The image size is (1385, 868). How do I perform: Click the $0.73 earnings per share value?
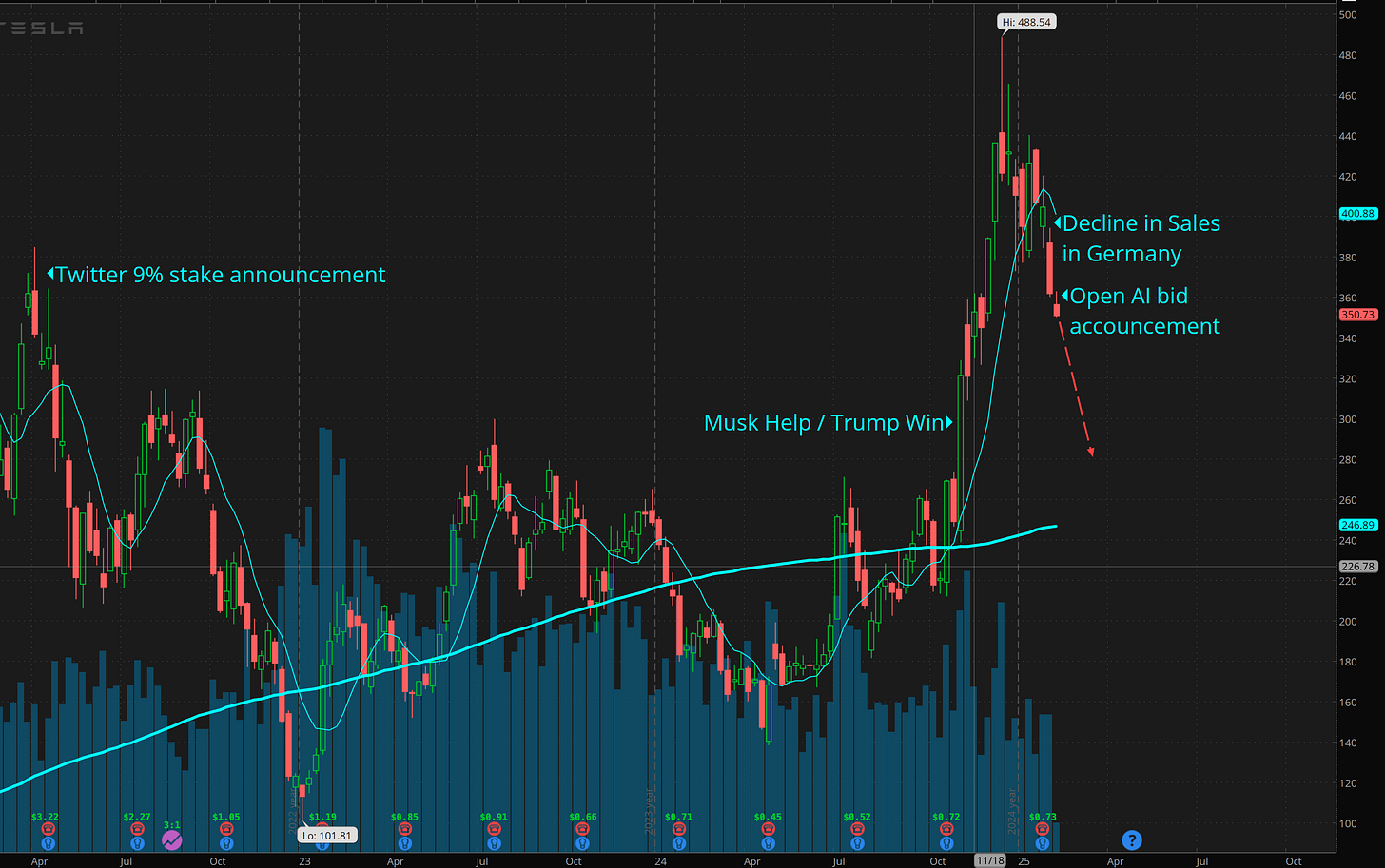[1043, 817]
